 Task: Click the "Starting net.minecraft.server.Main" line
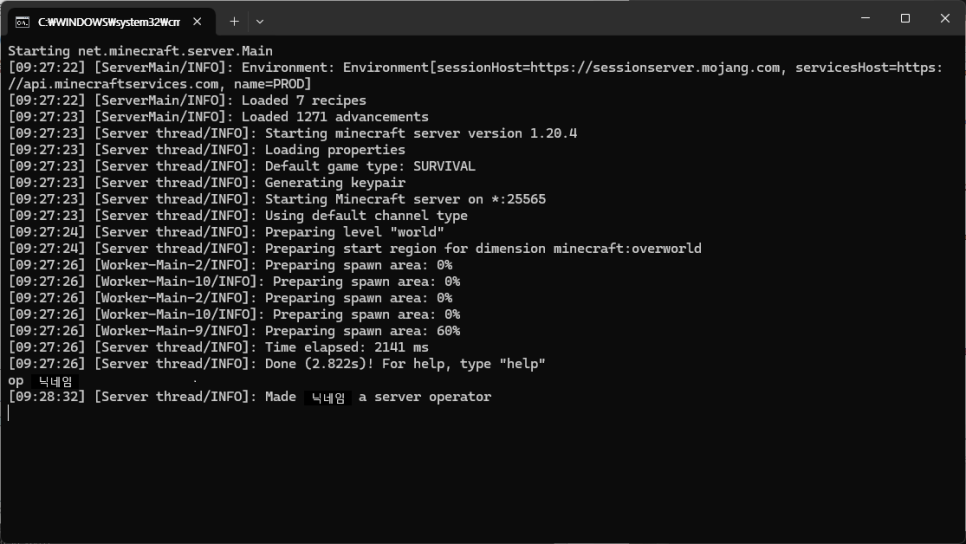click(140, 51)
